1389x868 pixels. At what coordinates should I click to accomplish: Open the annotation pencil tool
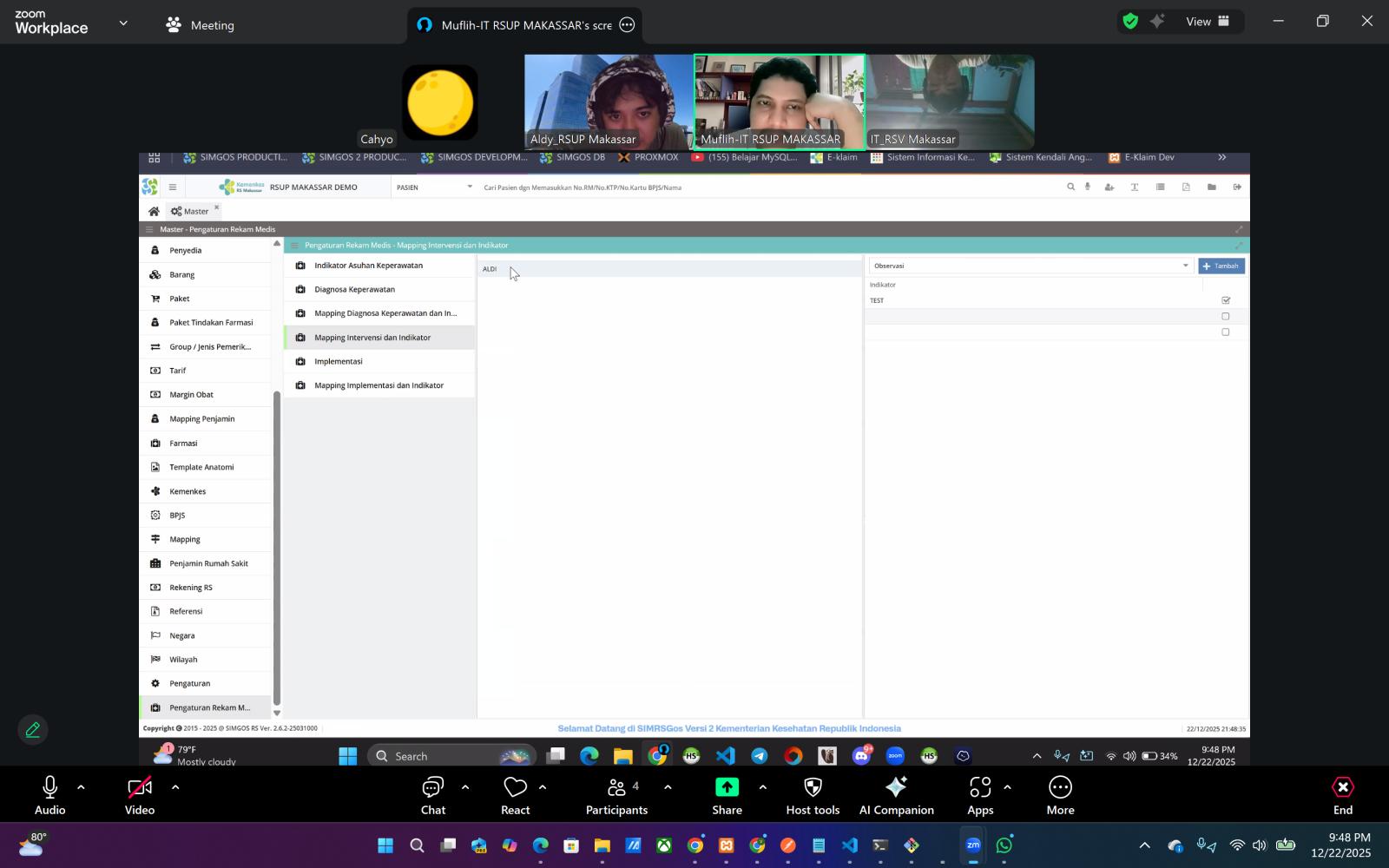33,730
